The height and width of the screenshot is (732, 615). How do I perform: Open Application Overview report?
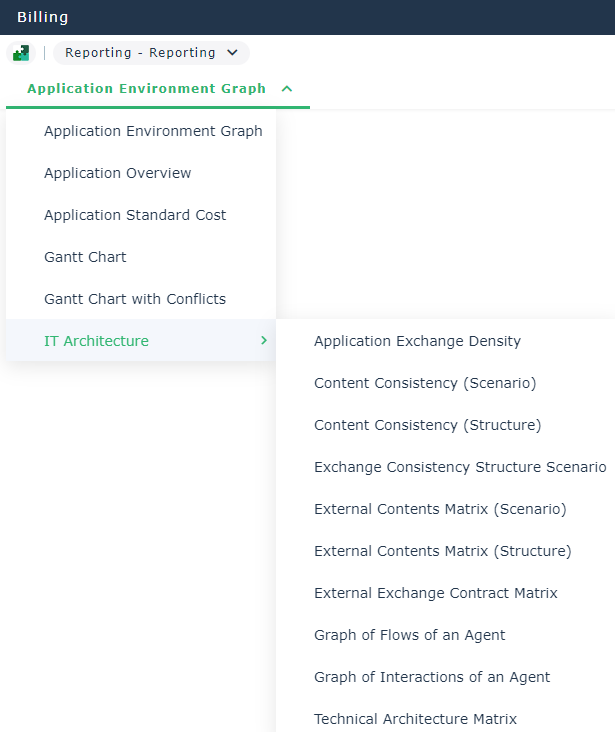tap(118, 173)
